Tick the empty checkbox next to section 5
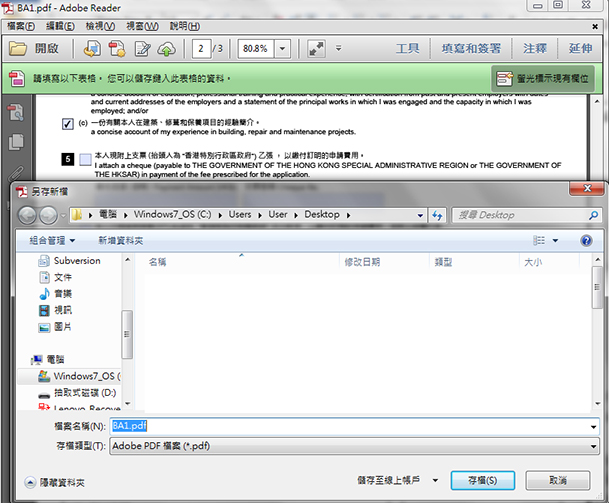609x503 pixels. [x=85, y=159]
